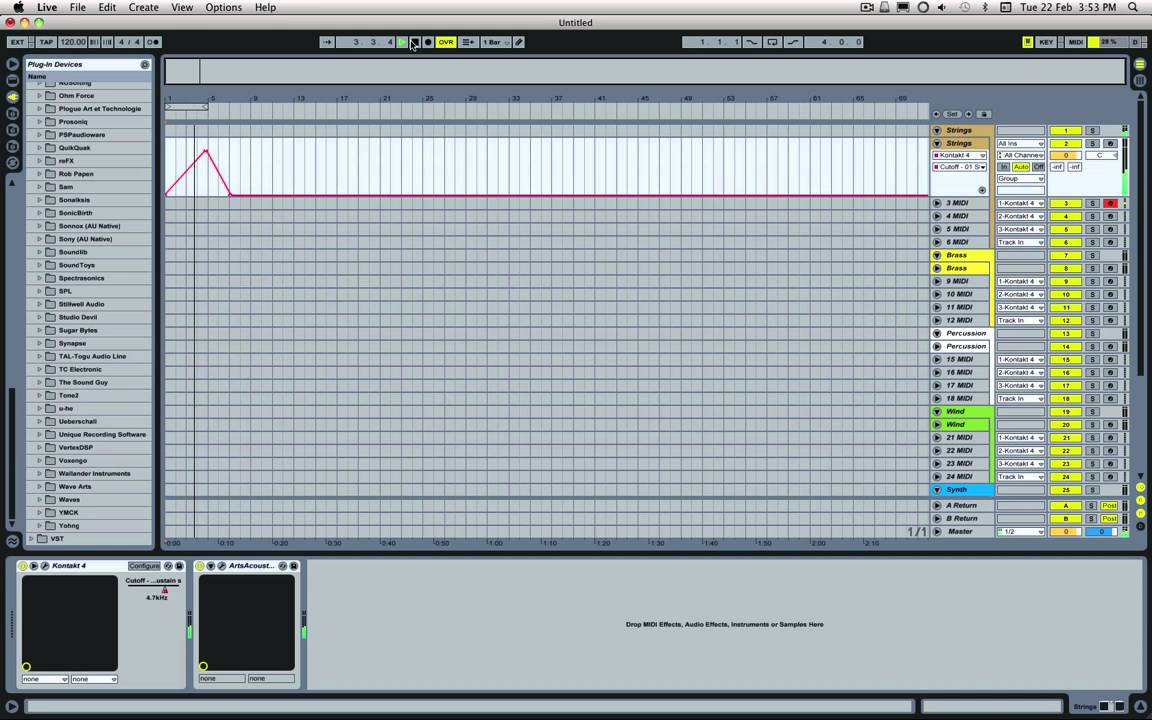Open File Browser 3
This screenshot has width=1152, height=720.
(12, 146)
